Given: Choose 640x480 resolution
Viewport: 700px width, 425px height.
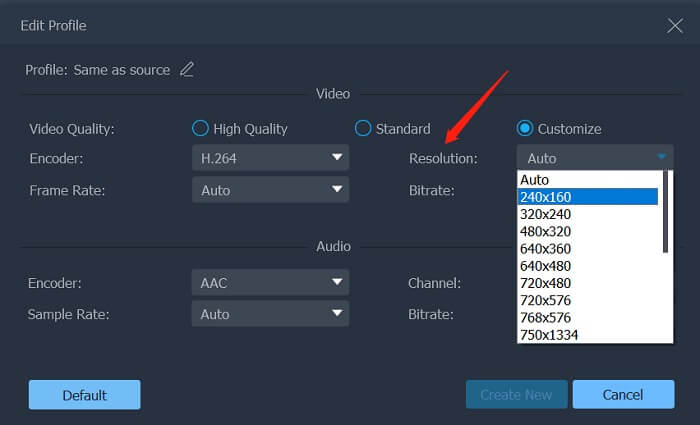Looking at the screenshot, I should click(588, 266).
